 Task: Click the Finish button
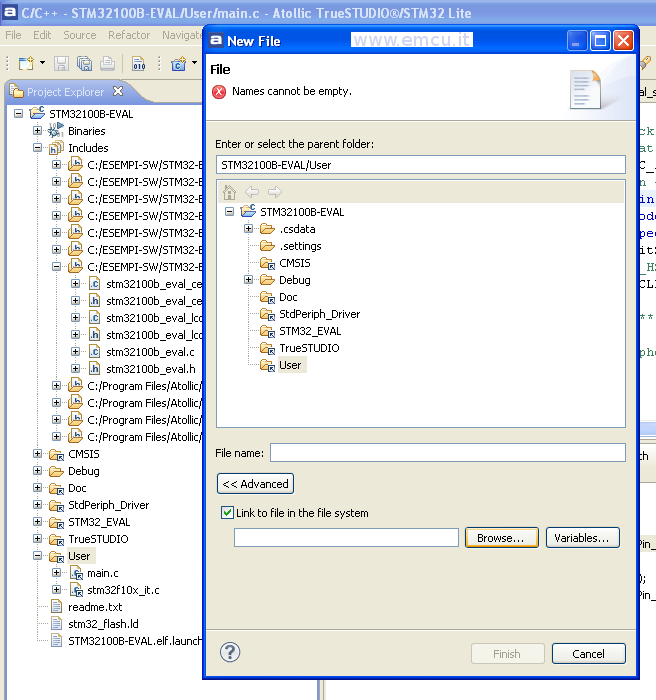tap(507, 654)
